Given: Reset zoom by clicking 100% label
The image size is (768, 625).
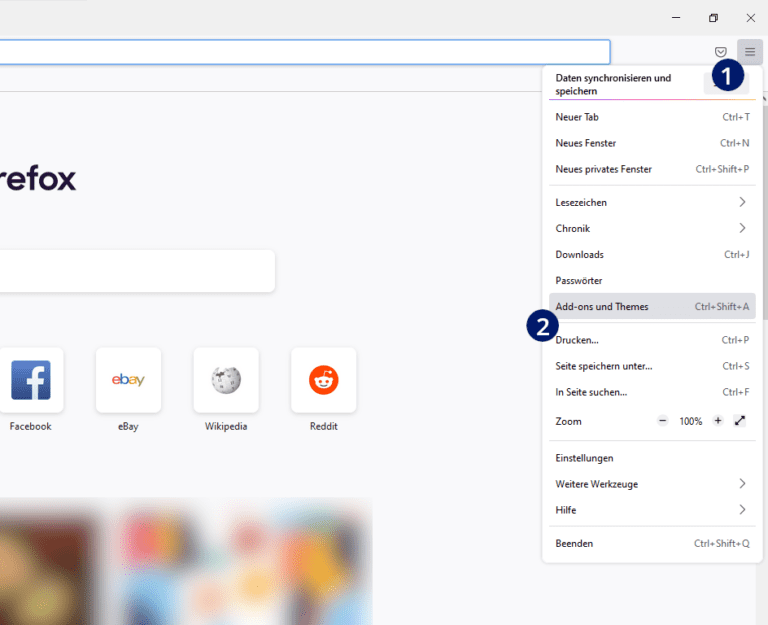Looking at the screenshot, I should pos(690,421).
